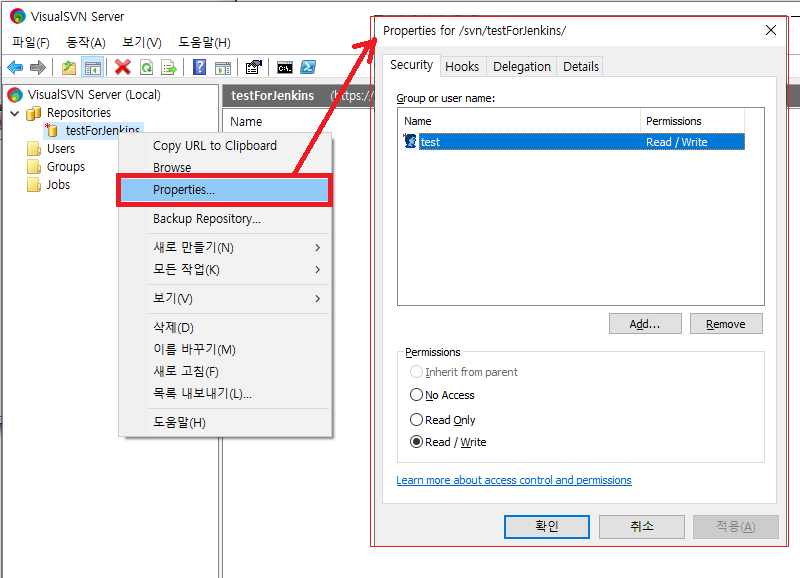Choose 삭제(D) in context menu
The image size is (800, 578).
coord(173,327)
